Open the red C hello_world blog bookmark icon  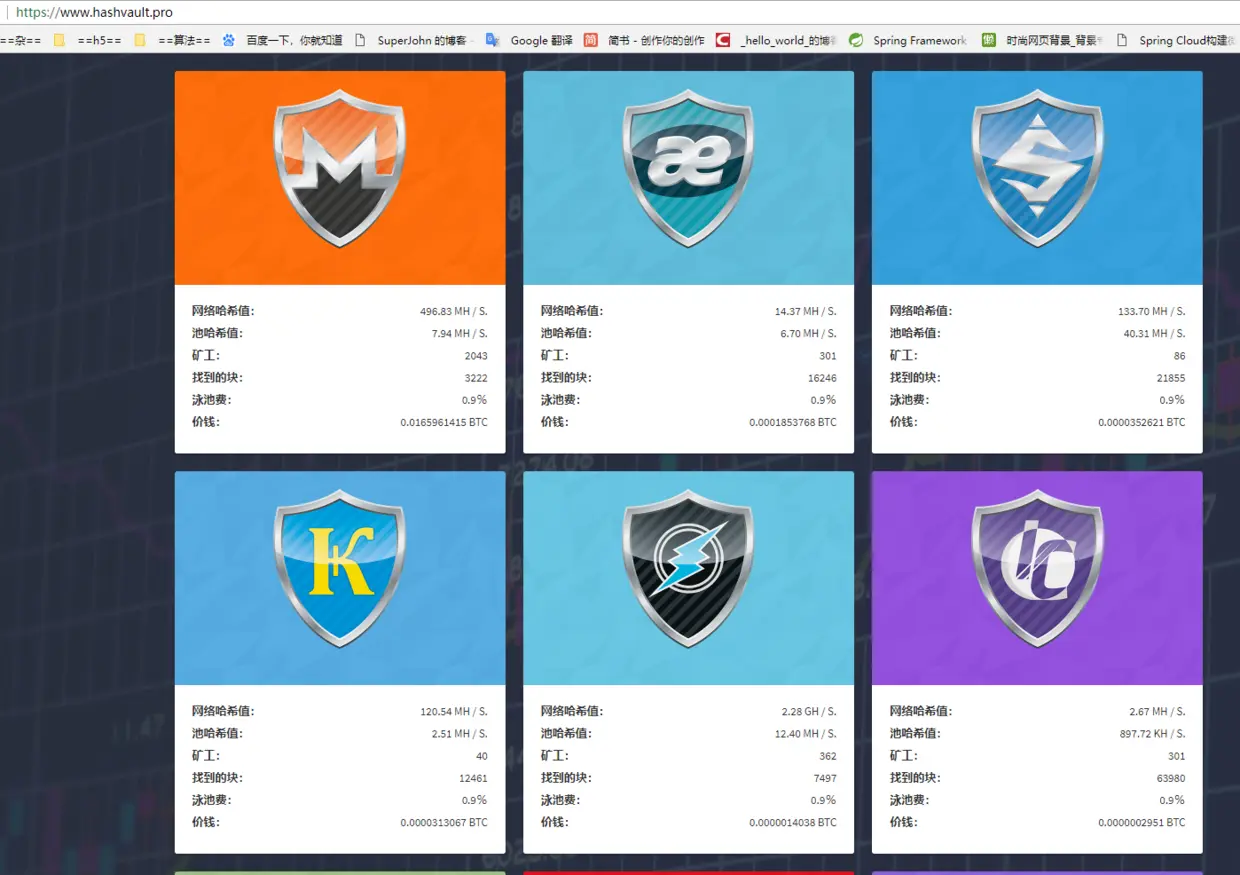tap(722, 40)
